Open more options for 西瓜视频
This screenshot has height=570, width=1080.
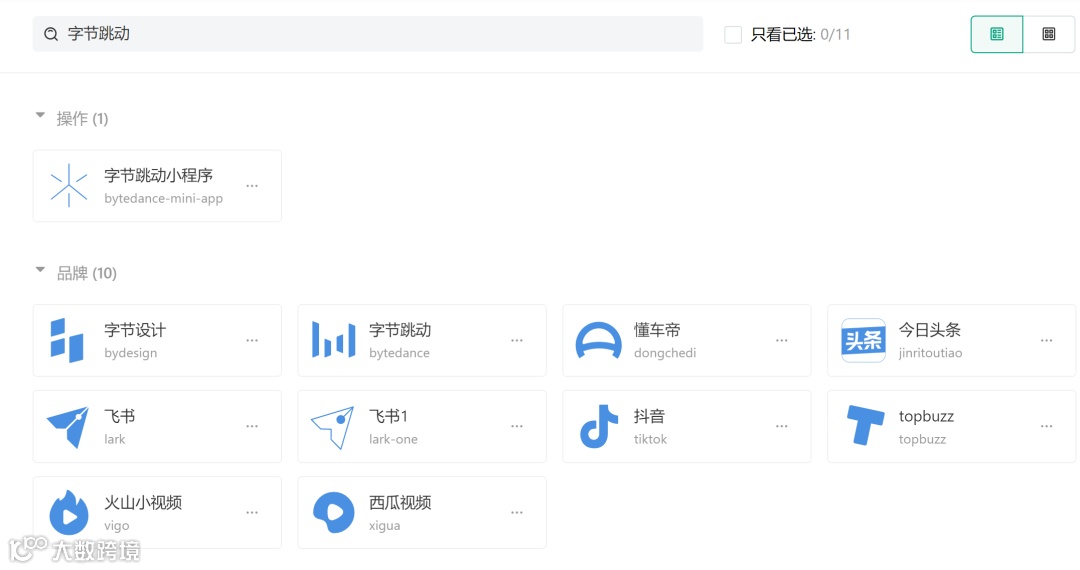click(x=517, y=513)
